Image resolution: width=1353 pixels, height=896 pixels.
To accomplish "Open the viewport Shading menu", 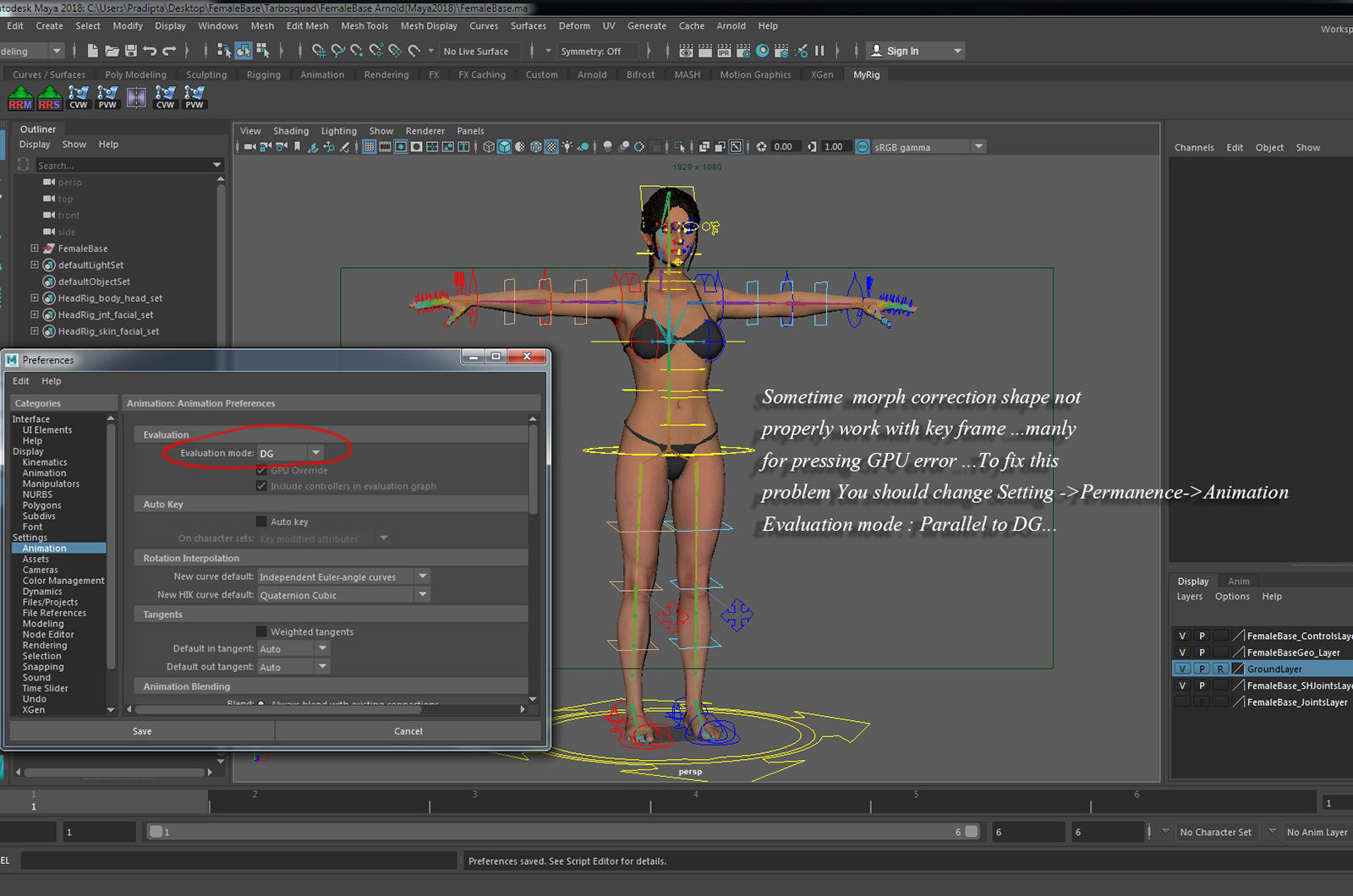I will [291, 131].
